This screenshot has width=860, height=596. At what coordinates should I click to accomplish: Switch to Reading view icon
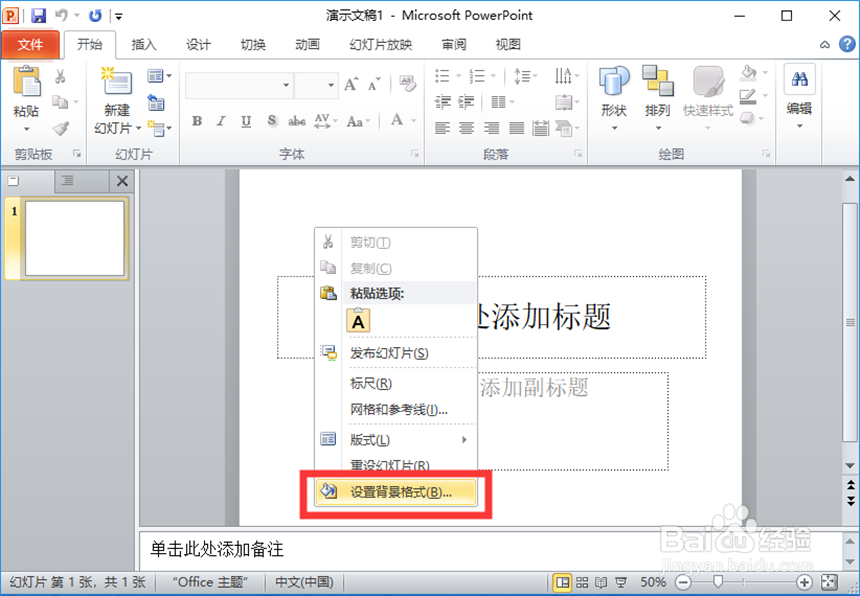601,582
